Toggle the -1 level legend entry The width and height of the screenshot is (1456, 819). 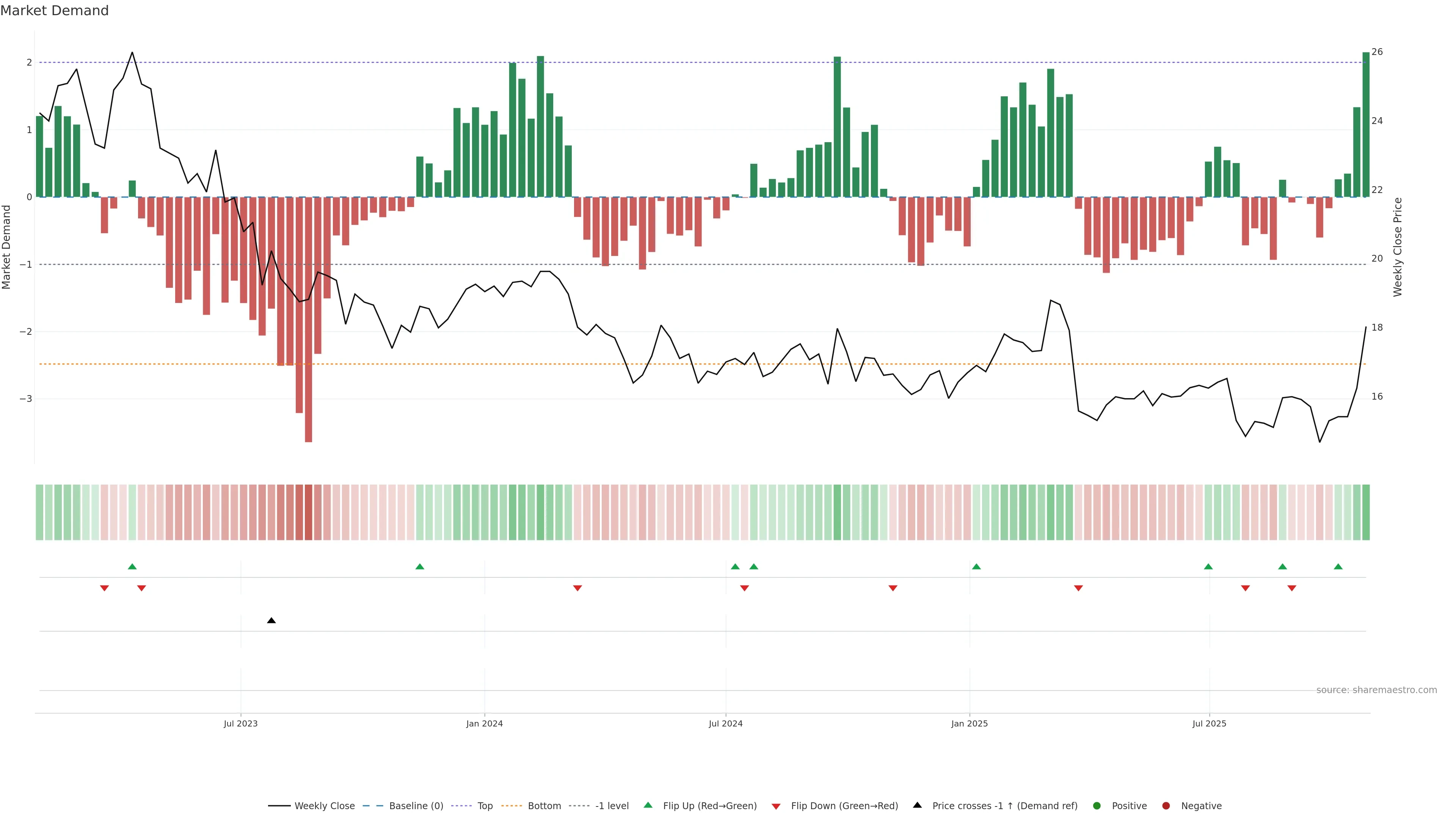[612, 806]
